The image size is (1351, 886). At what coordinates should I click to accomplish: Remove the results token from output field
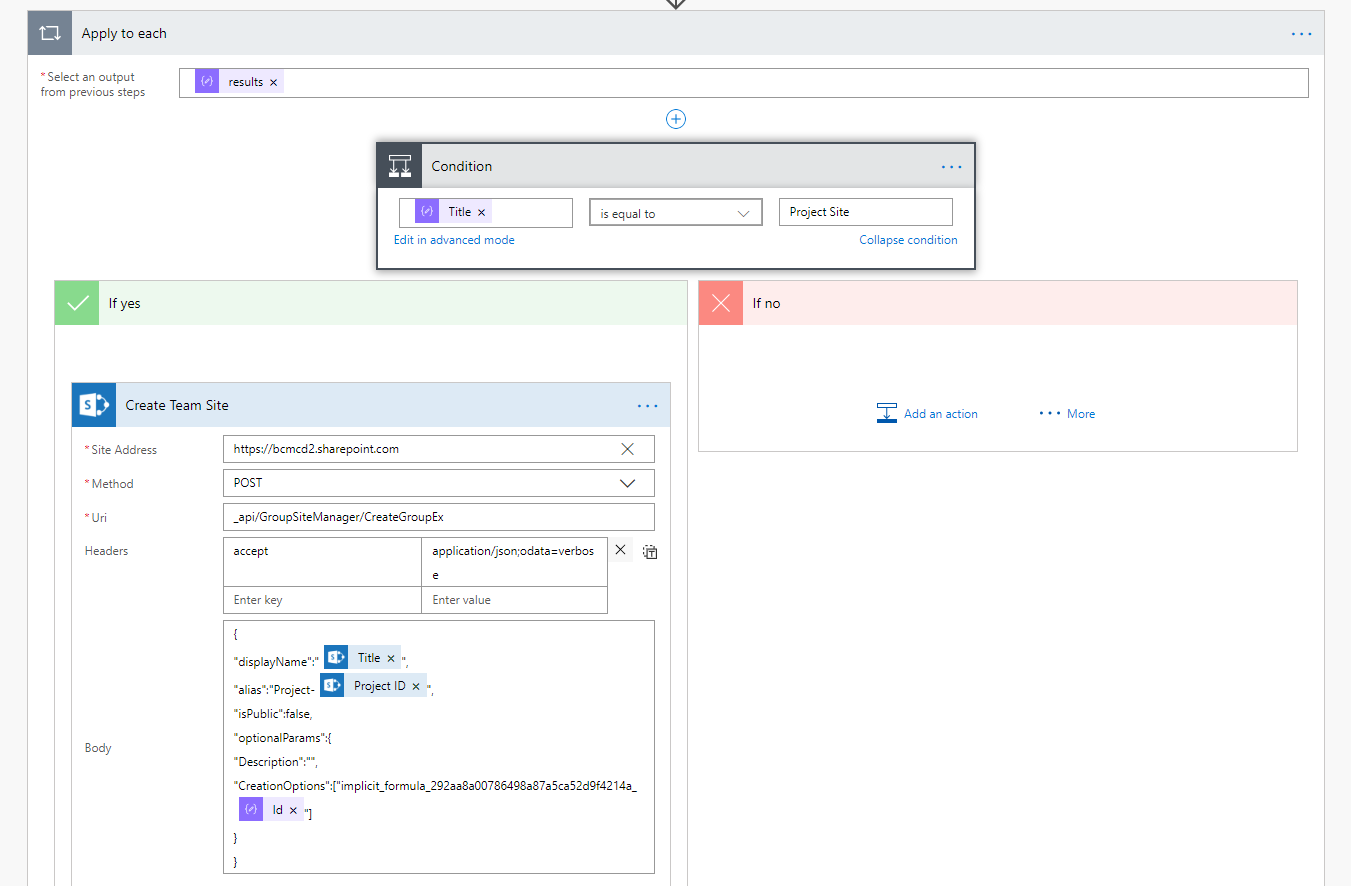274,83
